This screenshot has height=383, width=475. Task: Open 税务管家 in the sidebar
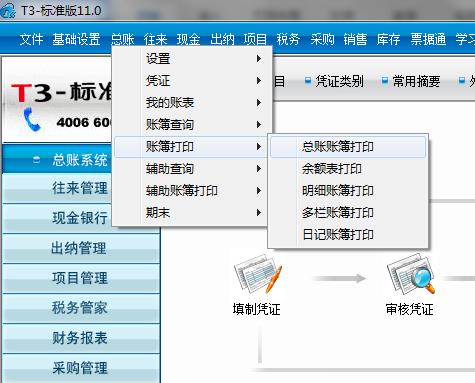(81, 308)
